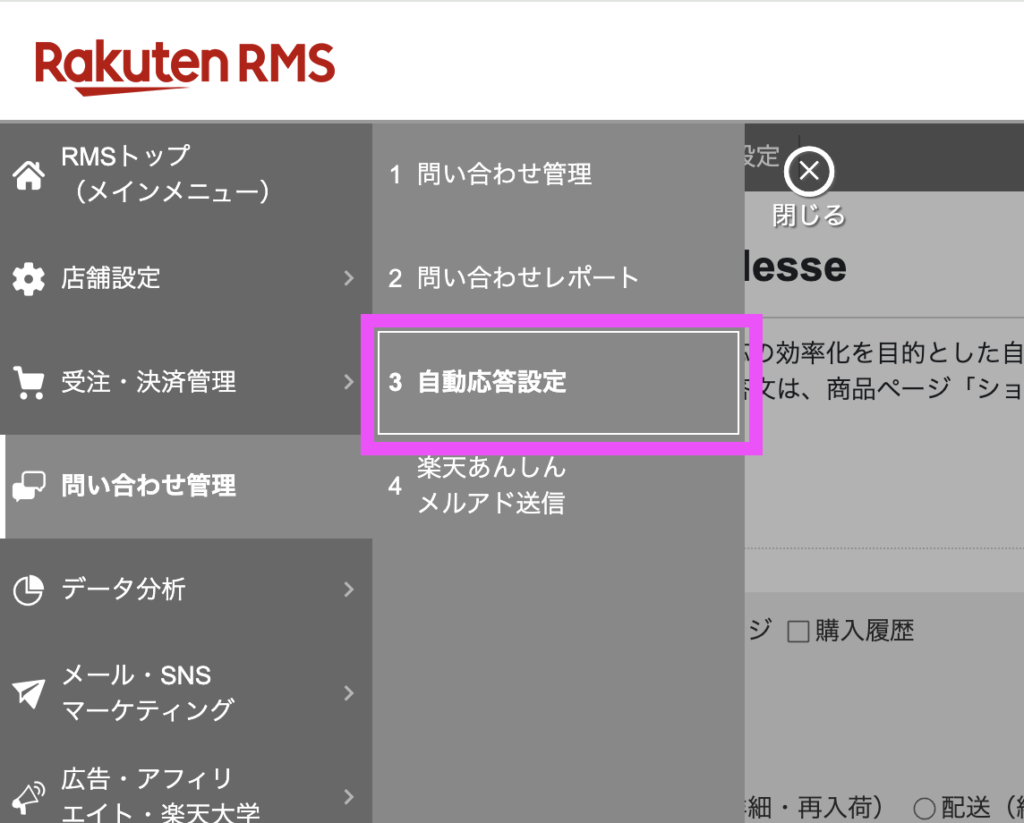This screenshot has width=1024, height=823.
Task: Select the 配送 radio button
Action: (926, 810)
